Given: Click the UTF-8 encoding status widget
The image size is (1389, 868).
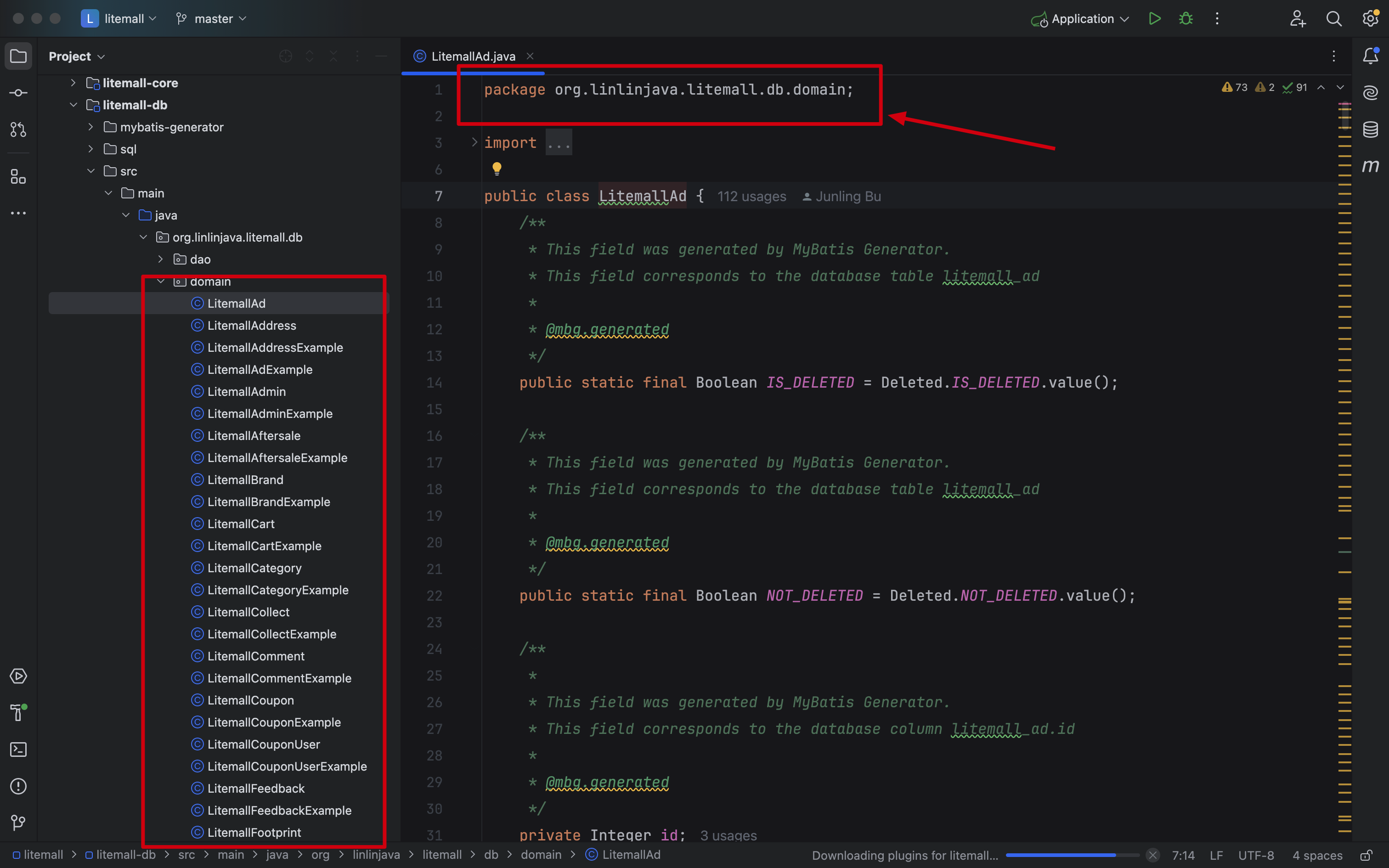Looking at the screenshot, I should 1256,855.
